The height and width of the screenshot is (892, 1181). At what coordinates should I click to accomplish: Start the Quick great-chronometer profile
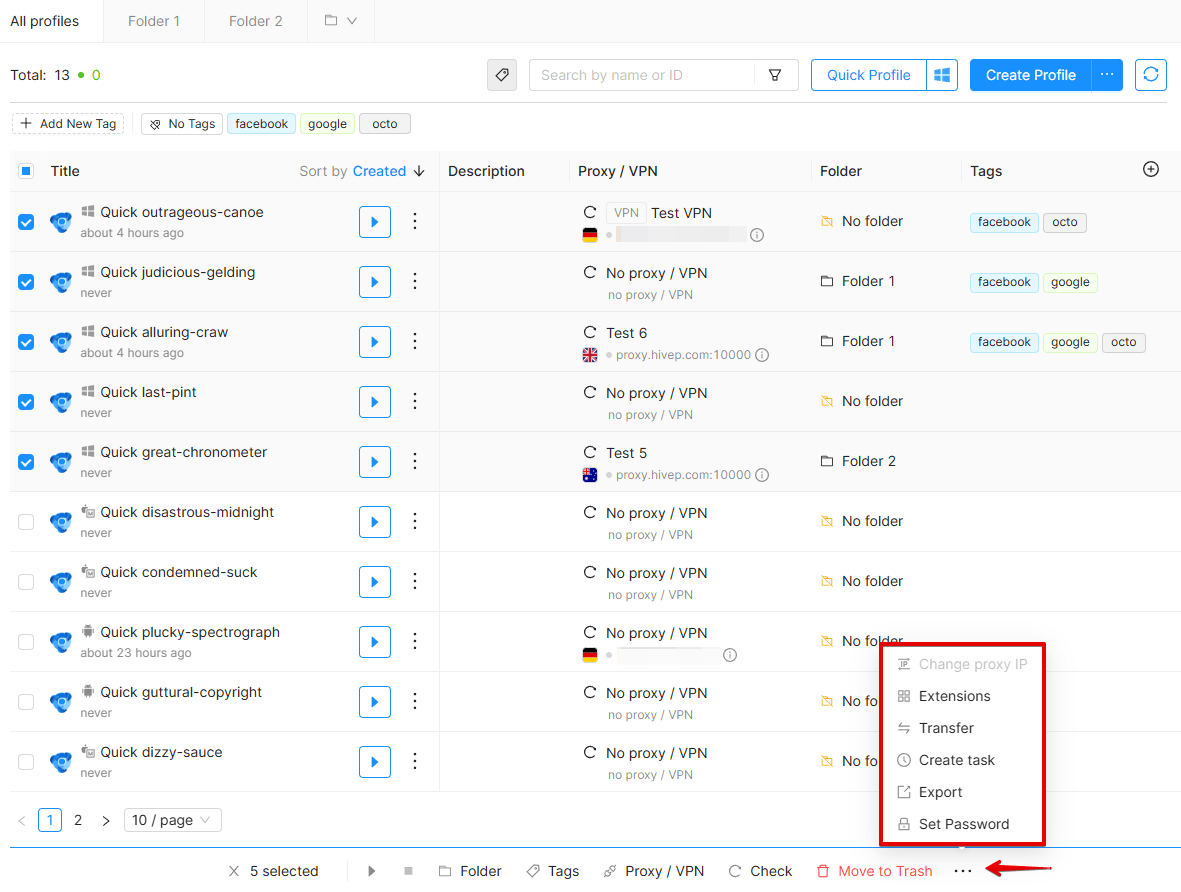374,462
